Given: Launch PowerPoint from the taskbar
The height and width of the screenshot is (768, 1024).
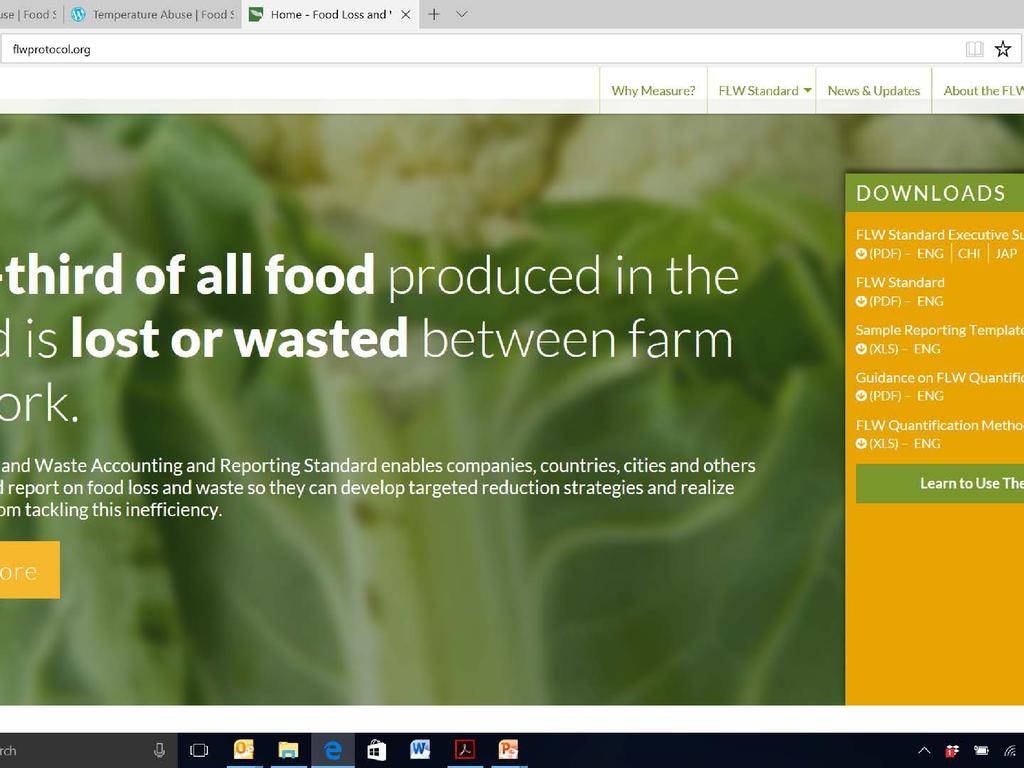Looking at the screenshot, I should coord(508,750).
